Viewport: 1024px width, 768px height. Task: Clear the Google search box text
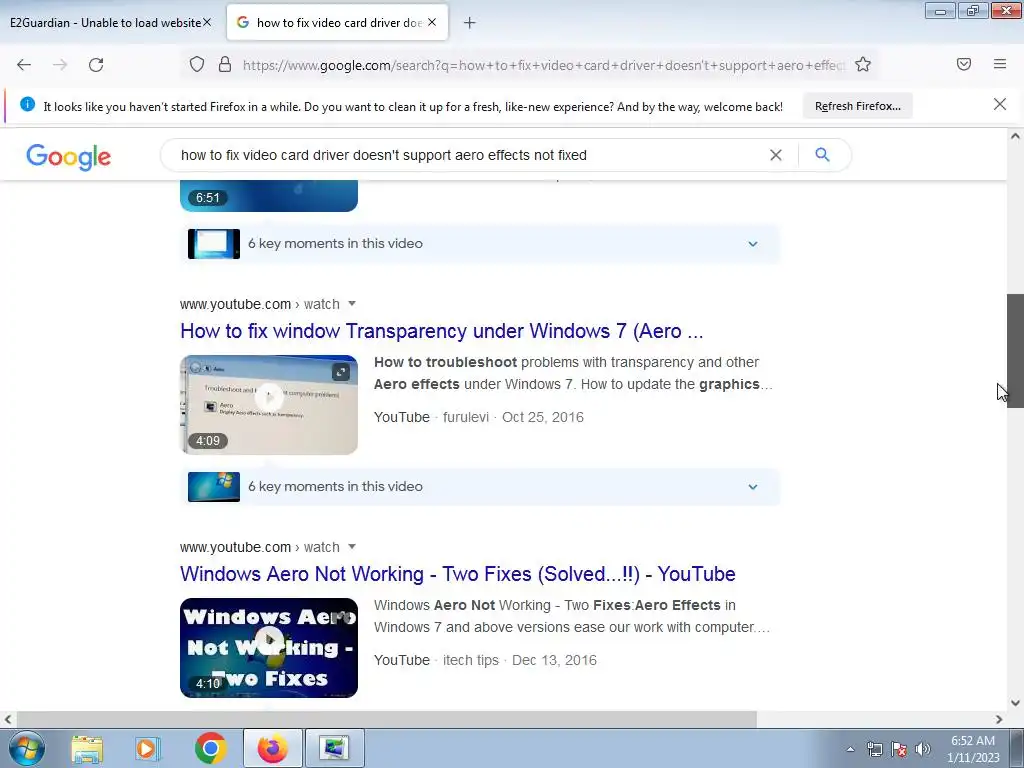[776, 155]
